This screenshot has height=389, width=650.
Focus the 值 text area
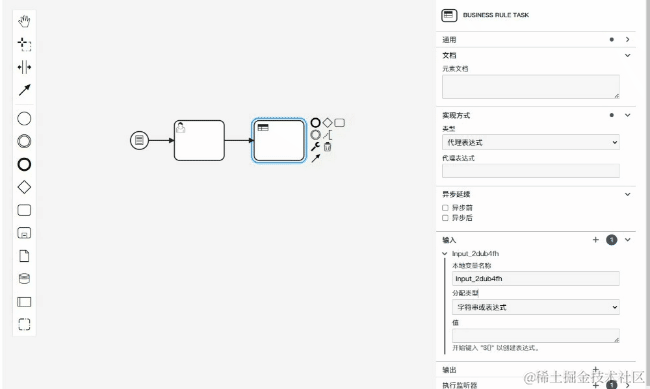tap(536, 336)
